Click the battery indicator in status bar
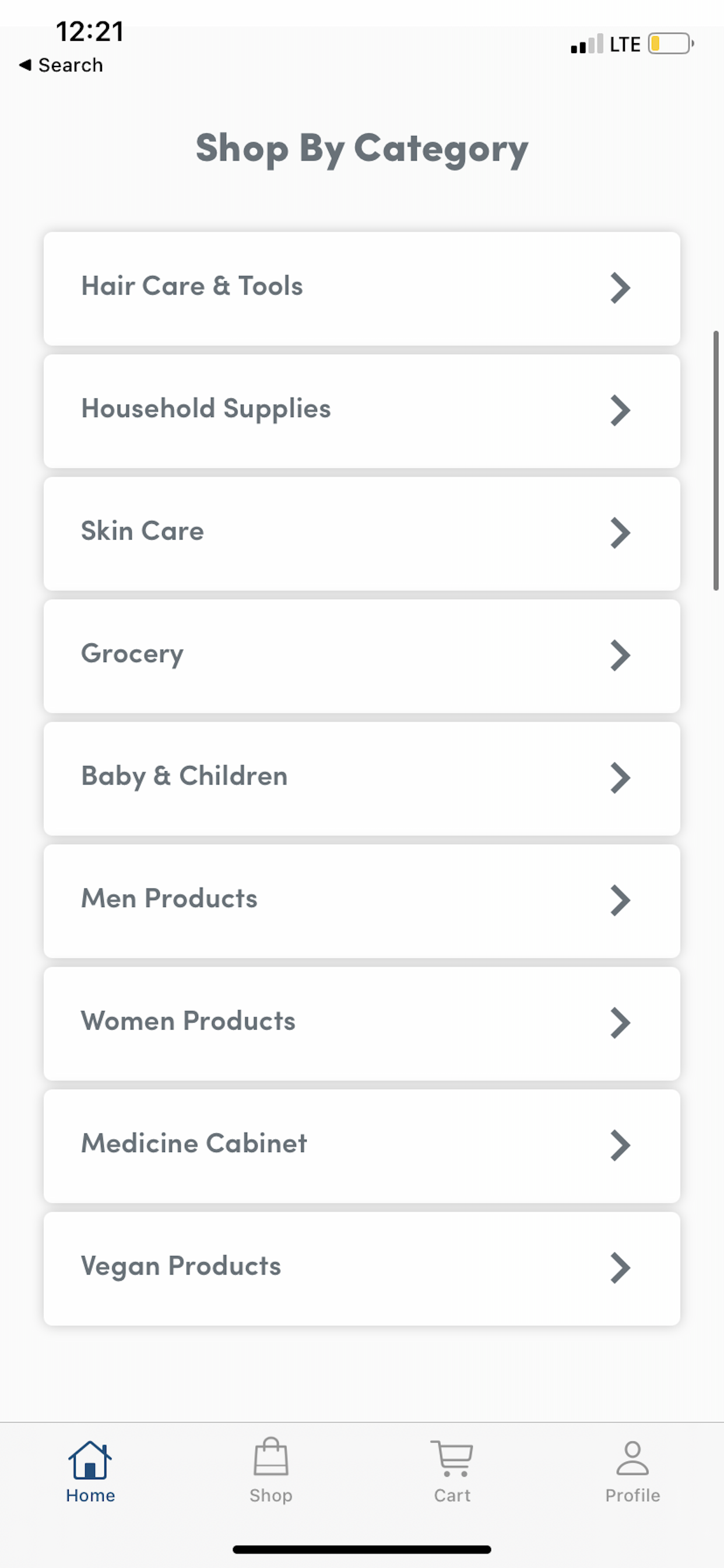Image resolution: width=724 pixels, height=1568 pixels. pyautogui.click(x=668, y=44)
